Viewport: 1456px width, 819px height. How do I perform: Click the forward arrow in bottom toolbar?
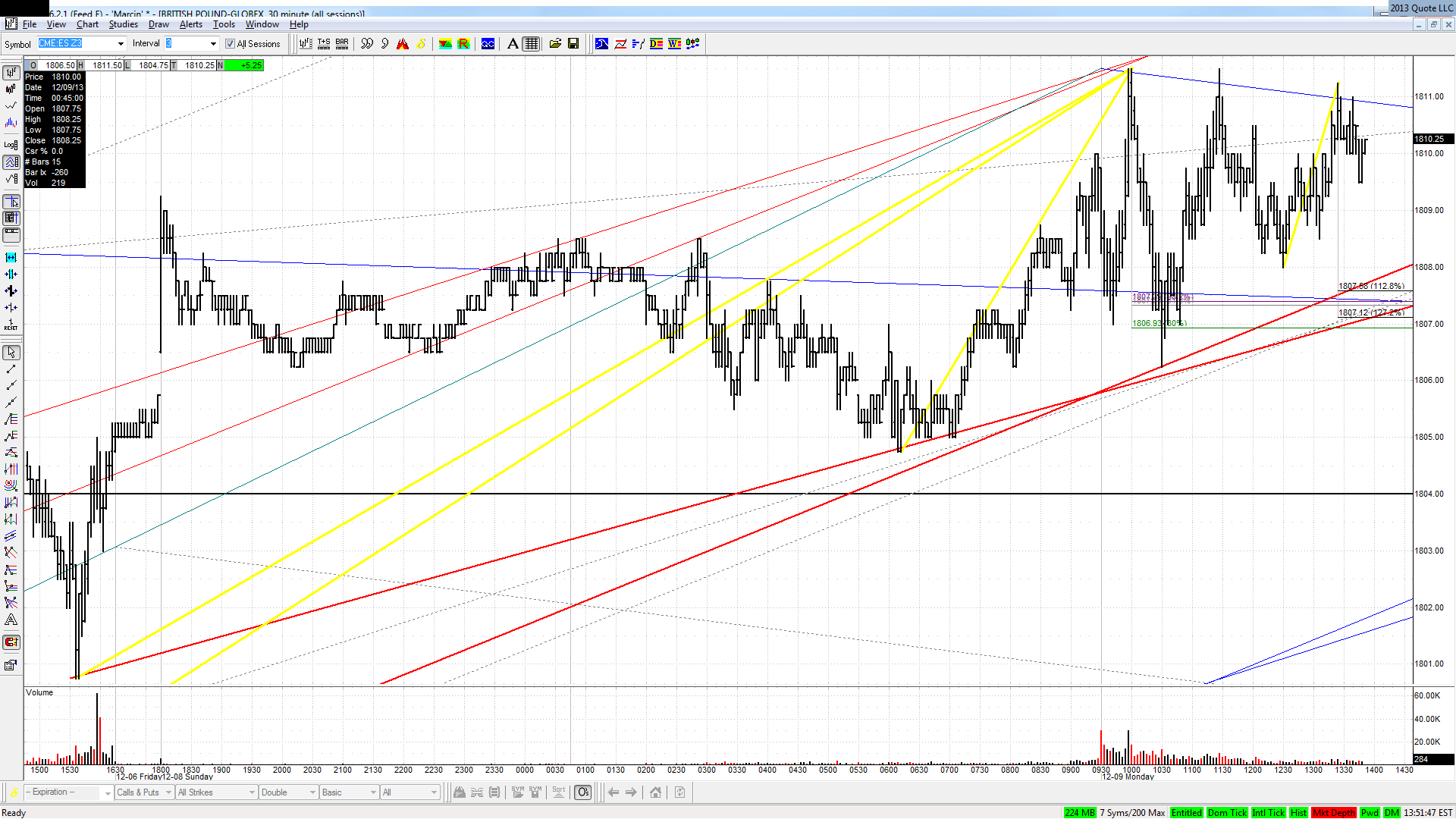click(631, 792)
